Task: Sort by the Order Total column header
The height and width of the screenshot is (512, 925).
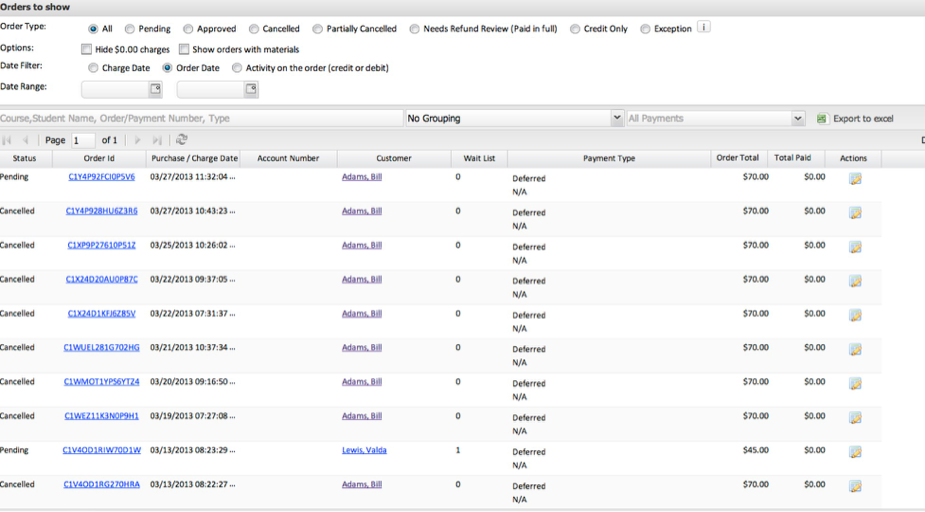Action: 737,158
